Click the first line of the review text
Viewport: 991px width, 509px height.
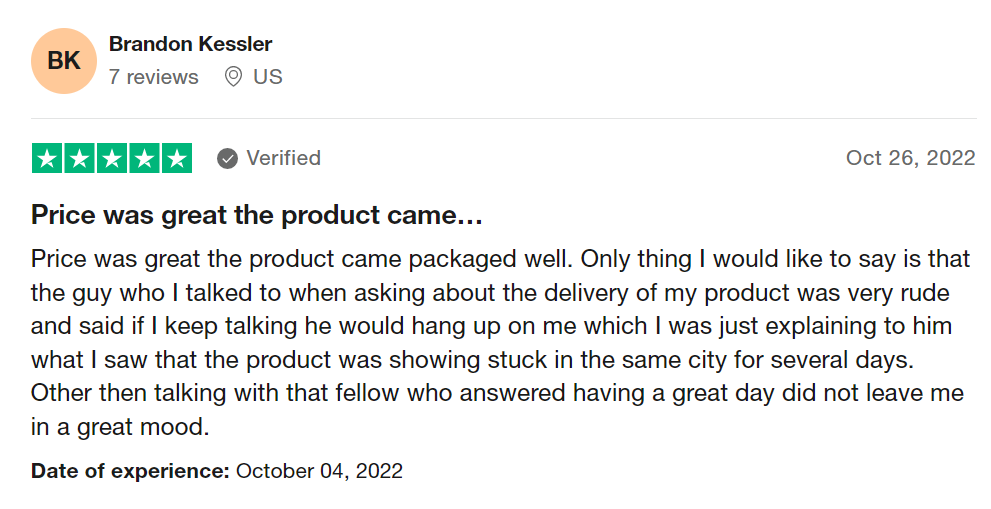[x=500, y=260]
